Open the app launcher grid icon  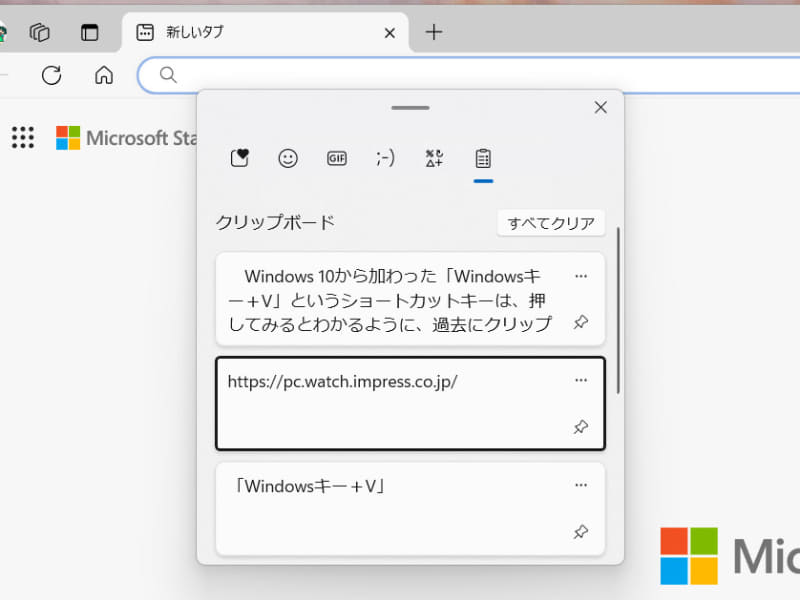pyautogui.click(x=22, y=137)
